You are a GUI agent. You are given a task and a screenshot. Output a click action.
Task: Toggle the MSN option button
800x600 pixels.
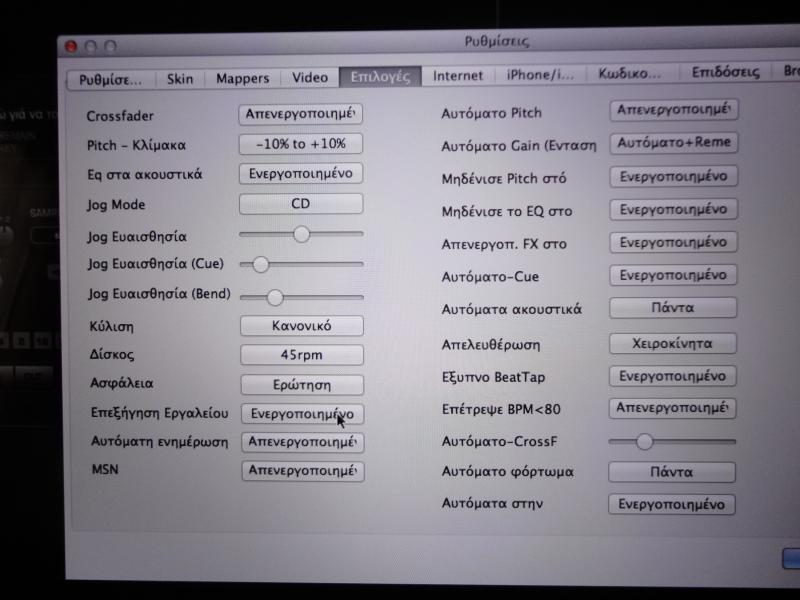[302, 470]
